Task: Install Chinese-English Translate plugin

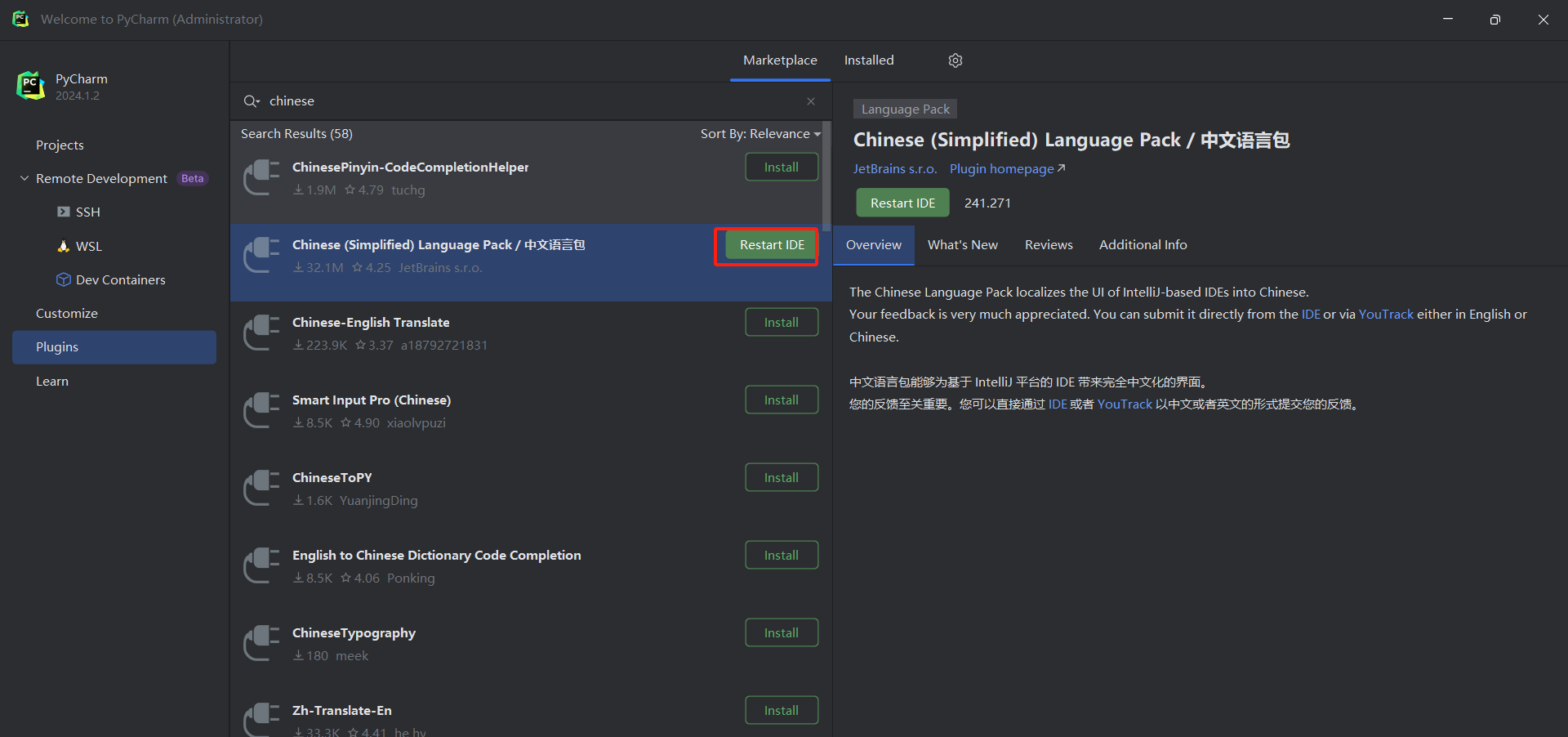Action: [782, 322]
